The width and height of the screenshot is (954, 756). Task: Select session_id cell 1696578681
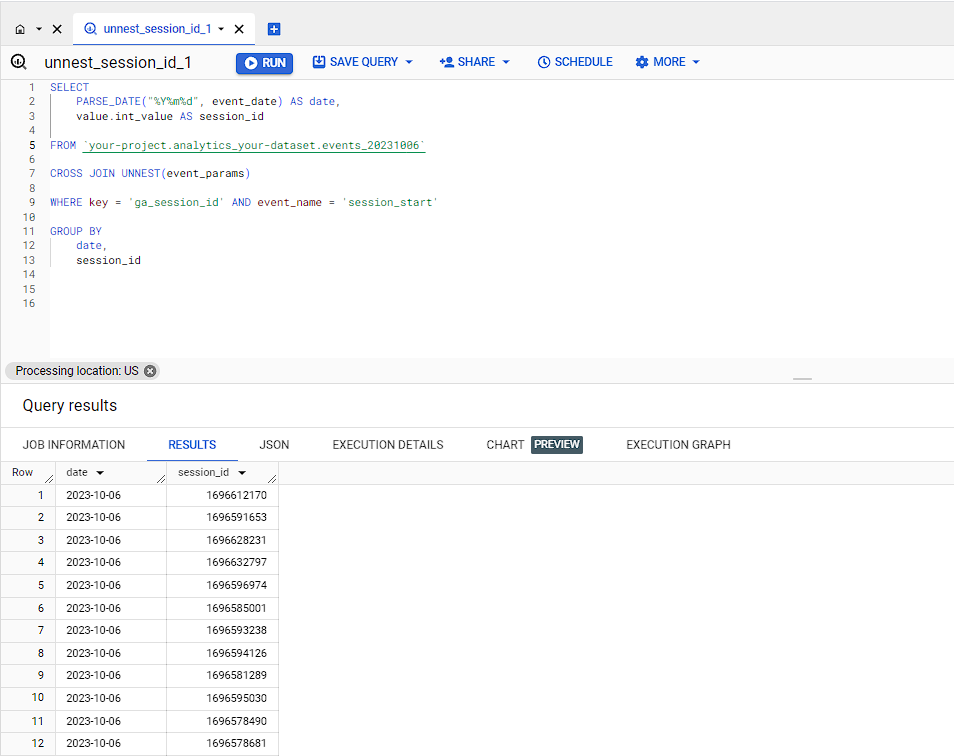click(x=222, y=744)
